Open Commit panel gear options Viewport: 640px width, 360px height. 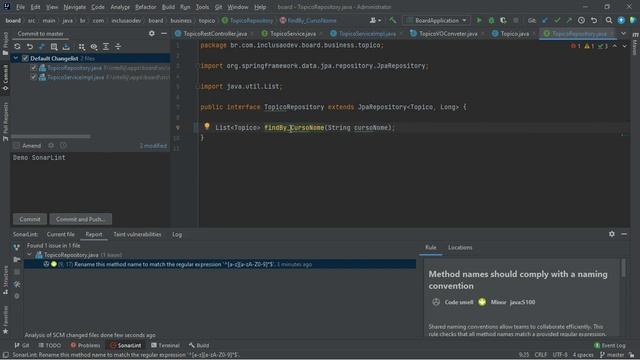(x=152, y=33)
